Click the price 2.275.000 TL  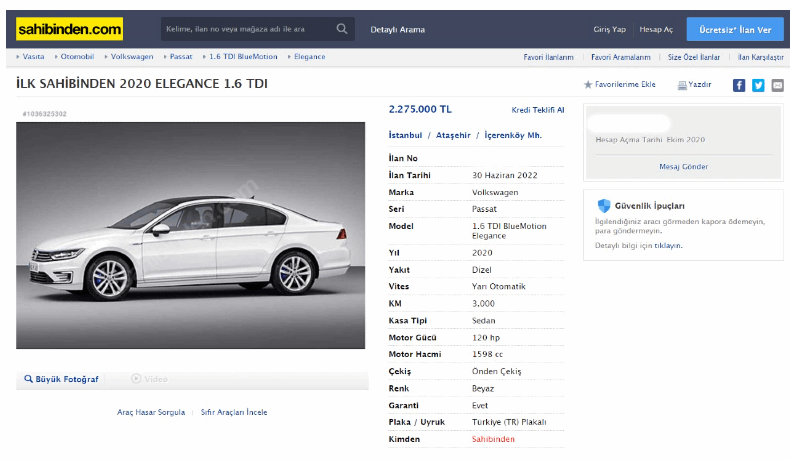tap(420, 109)
